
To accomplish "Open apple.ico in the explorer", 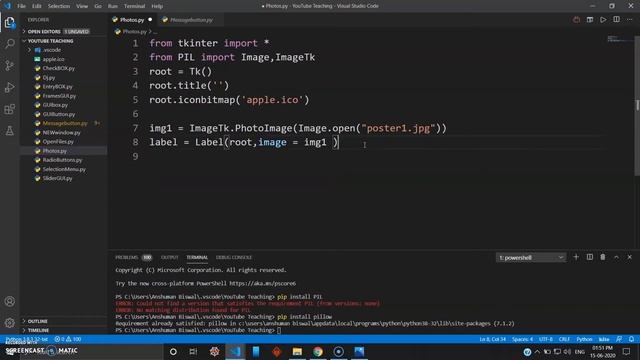I will [63, 59].
